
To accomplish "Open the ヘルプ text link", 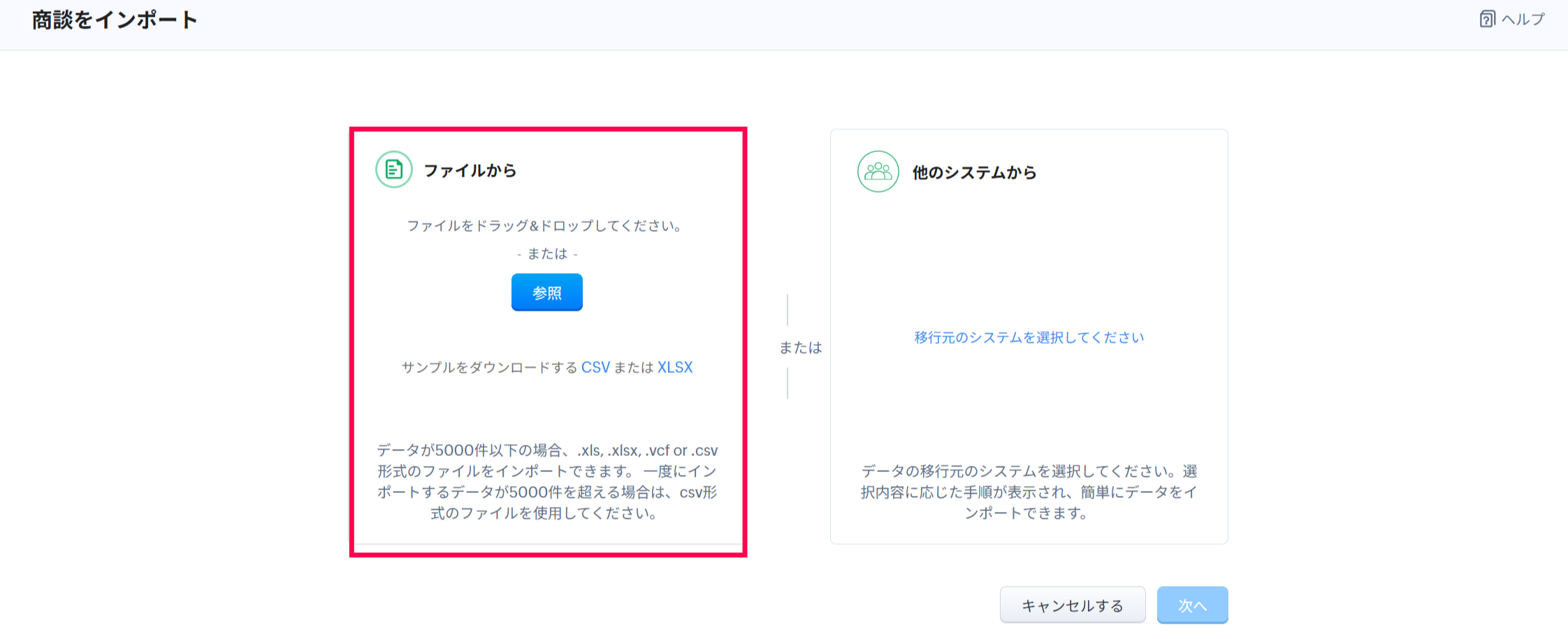I will (x=1523, y=19).
